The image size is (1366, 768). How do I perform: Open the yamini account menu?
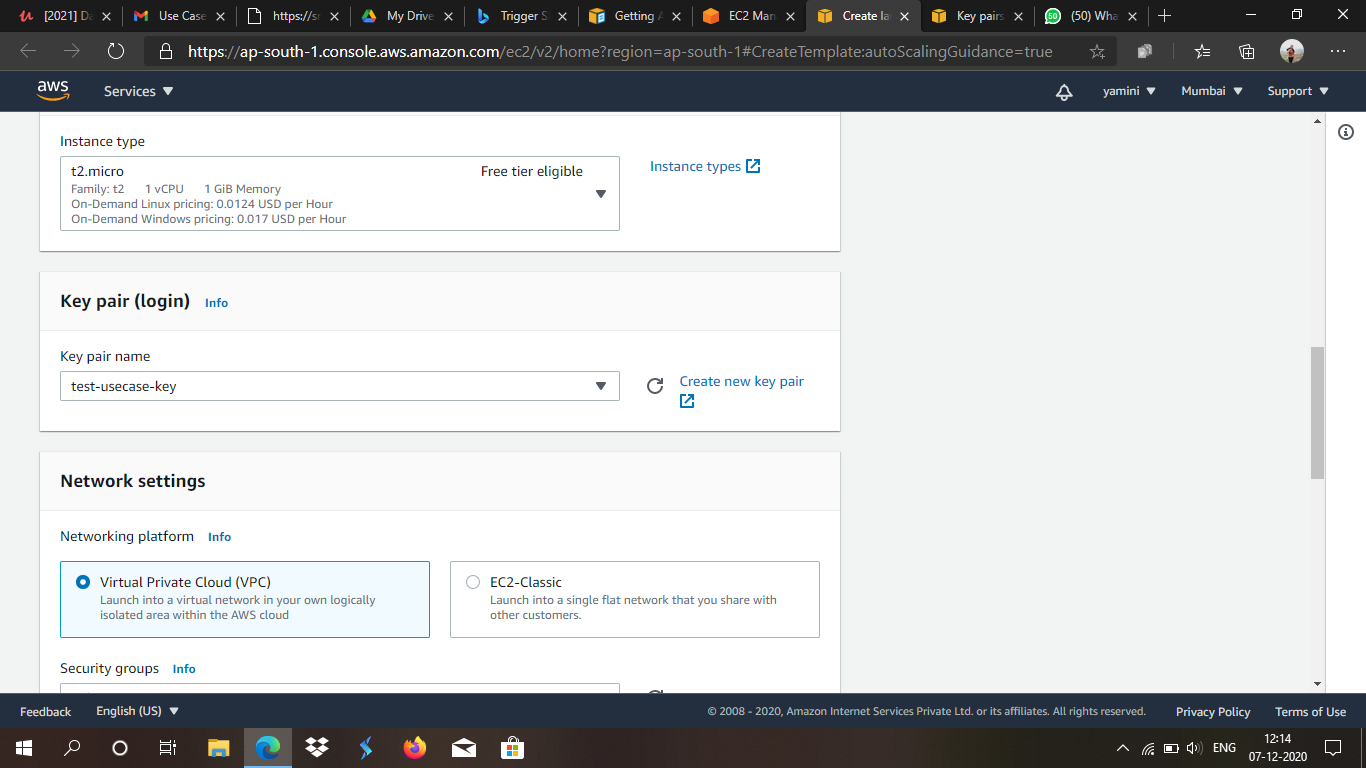1129,91
